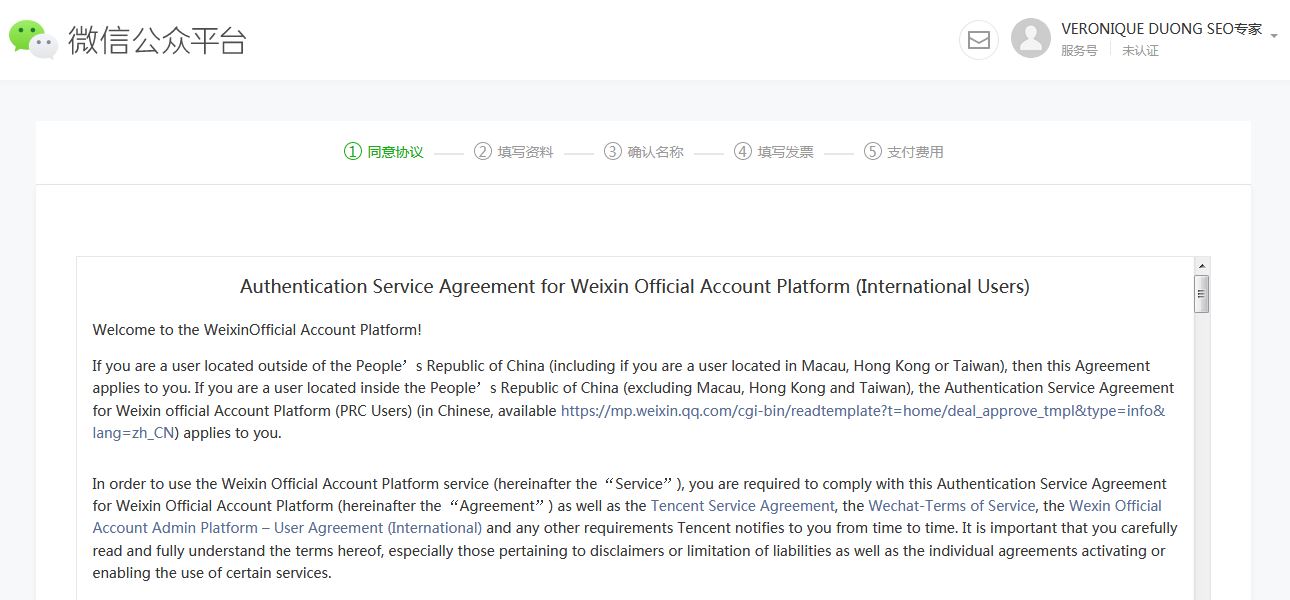Click the step ③ circle icon
This screenshot has height=600, width=1290.
click(x=612, y=151)
